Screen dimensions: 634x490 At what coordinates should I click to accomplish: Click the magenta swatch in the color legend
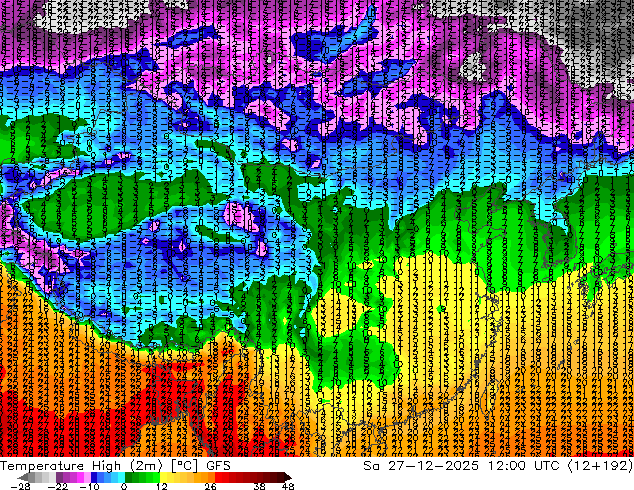80,477
